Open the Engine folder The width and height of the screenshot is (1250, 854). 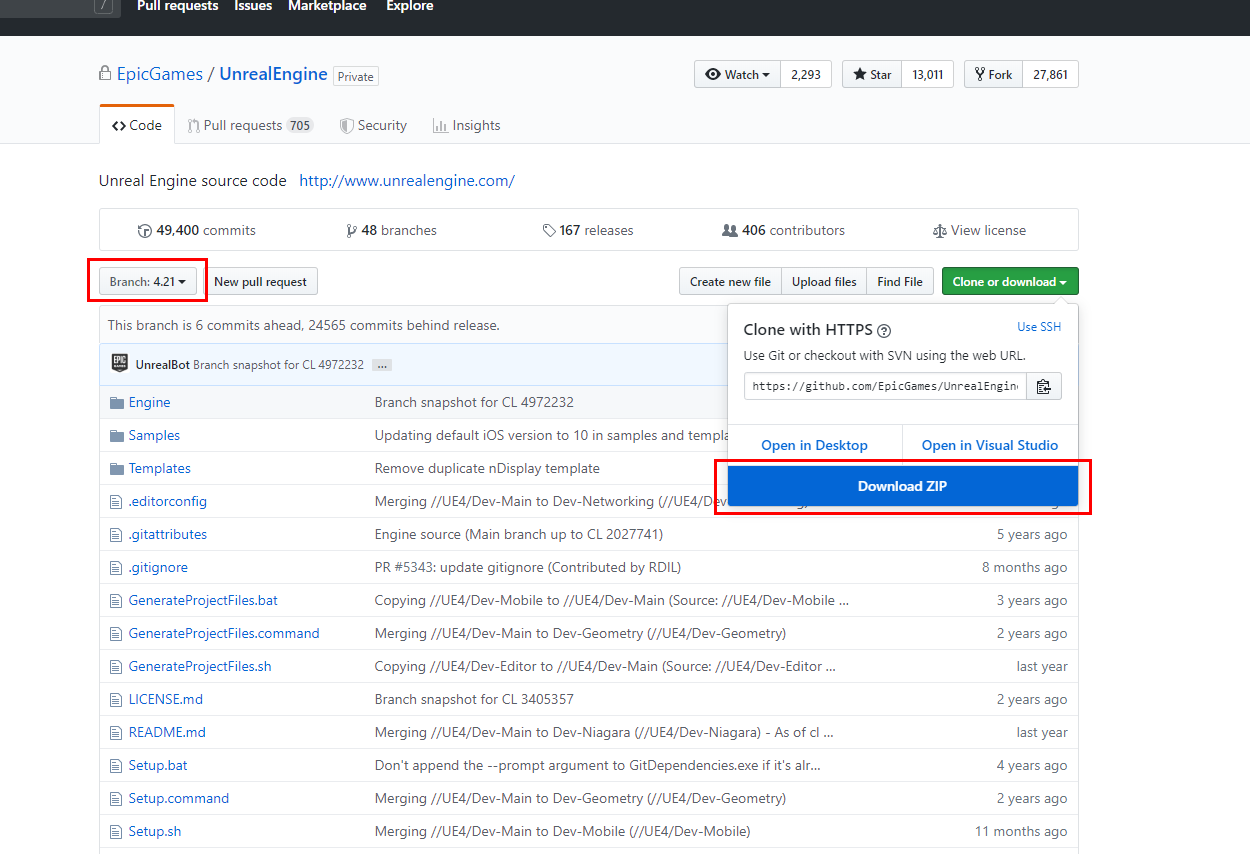[149, 402]
